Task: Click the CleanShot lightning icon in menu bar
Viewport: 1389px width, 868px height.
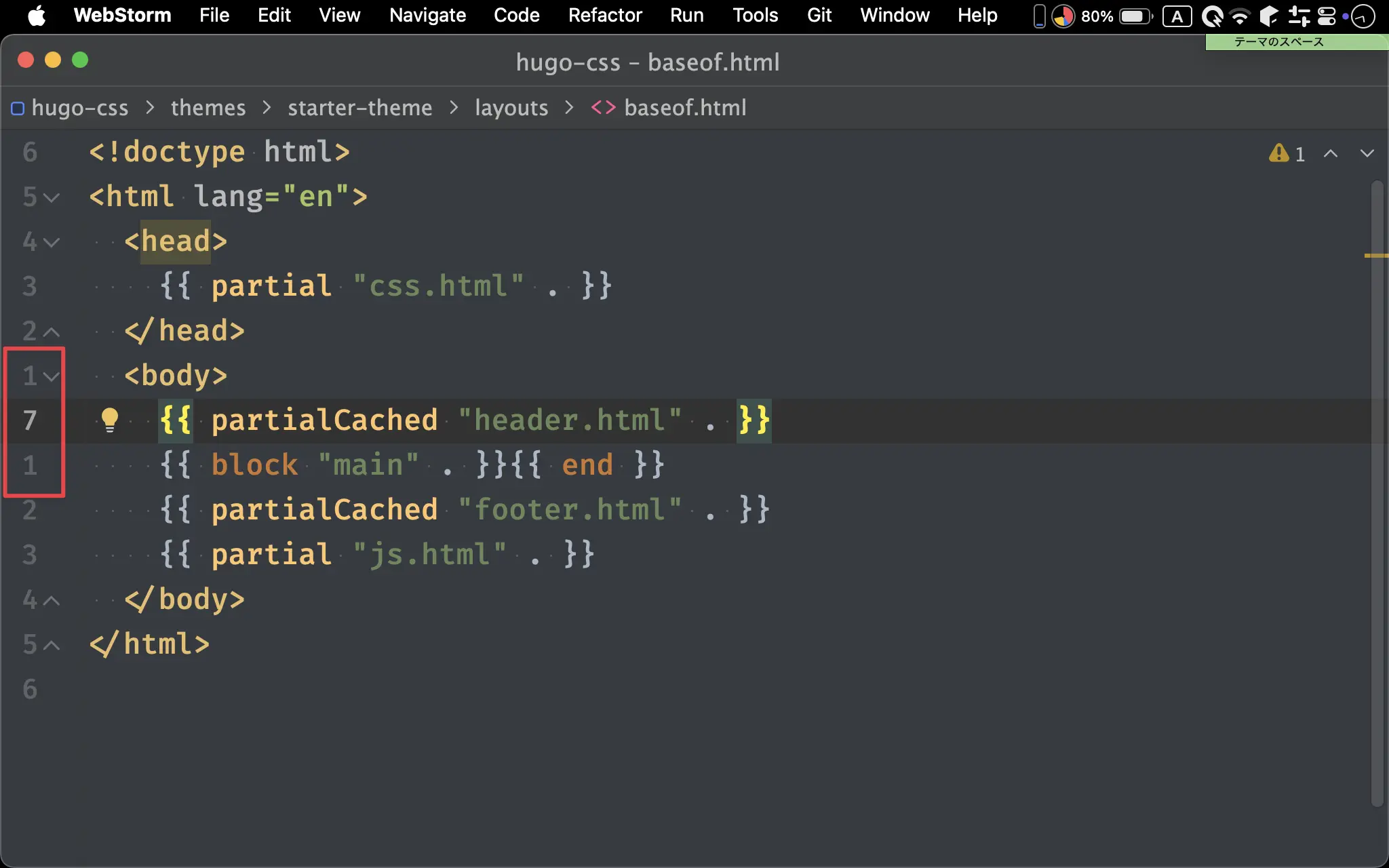Action: tap(1212, 16)
